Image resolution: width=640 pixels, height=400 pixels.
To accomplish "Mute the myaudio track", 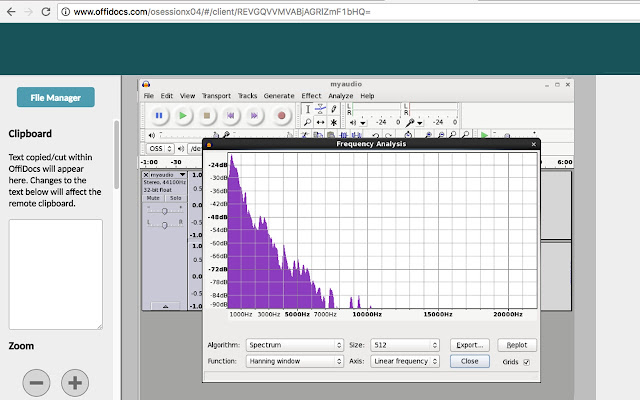I will pos(153,198).
